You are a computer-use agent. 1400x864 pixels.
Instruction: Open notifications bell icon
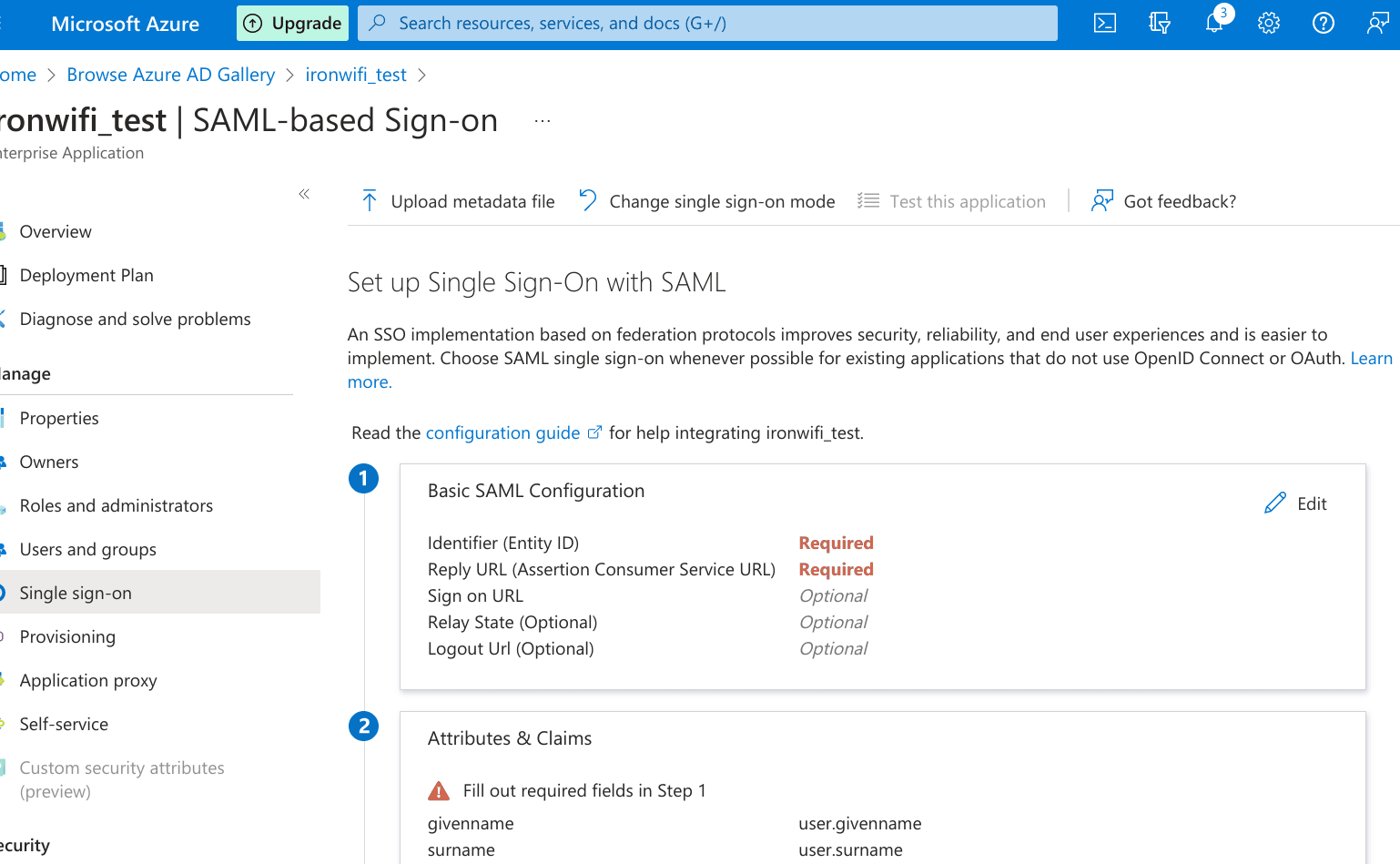coord(1215,22)
